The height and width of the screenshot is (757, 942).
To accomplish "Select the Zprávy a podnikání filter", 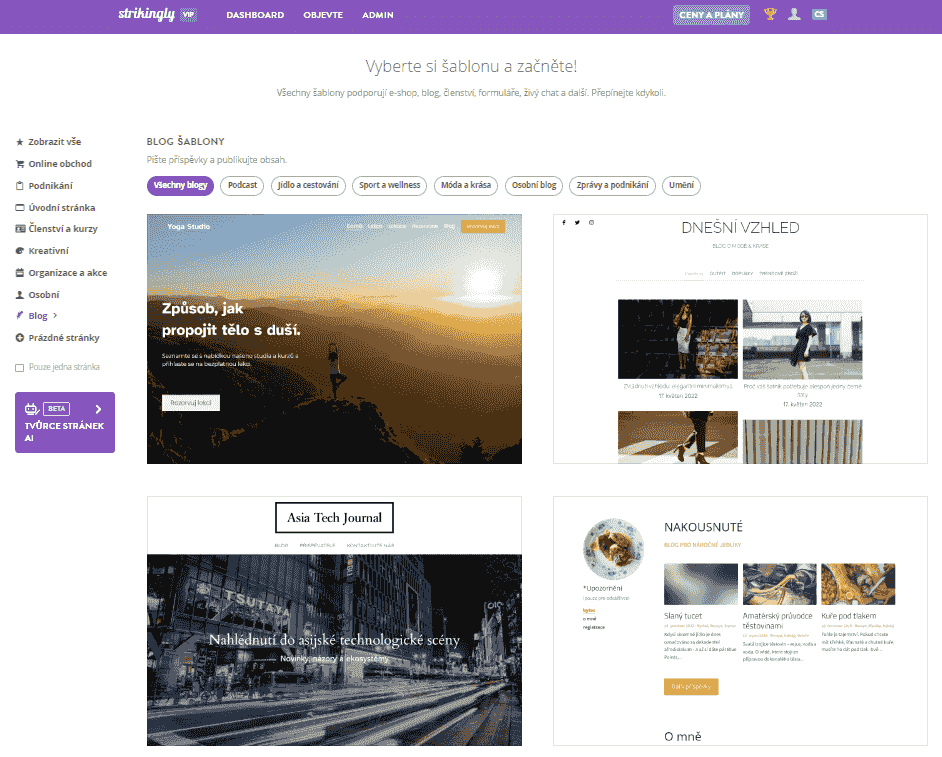I will coord(612,185).
